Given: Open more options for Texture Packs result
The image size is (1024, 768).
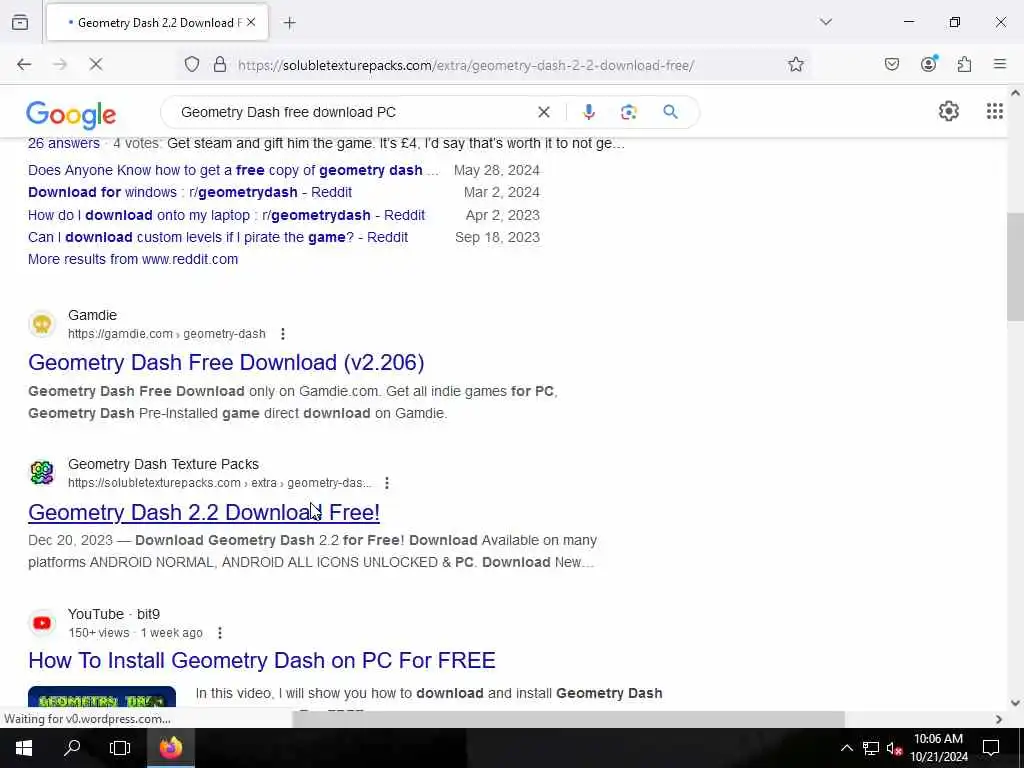Looking at the screenshot, I should pos(387,483).
